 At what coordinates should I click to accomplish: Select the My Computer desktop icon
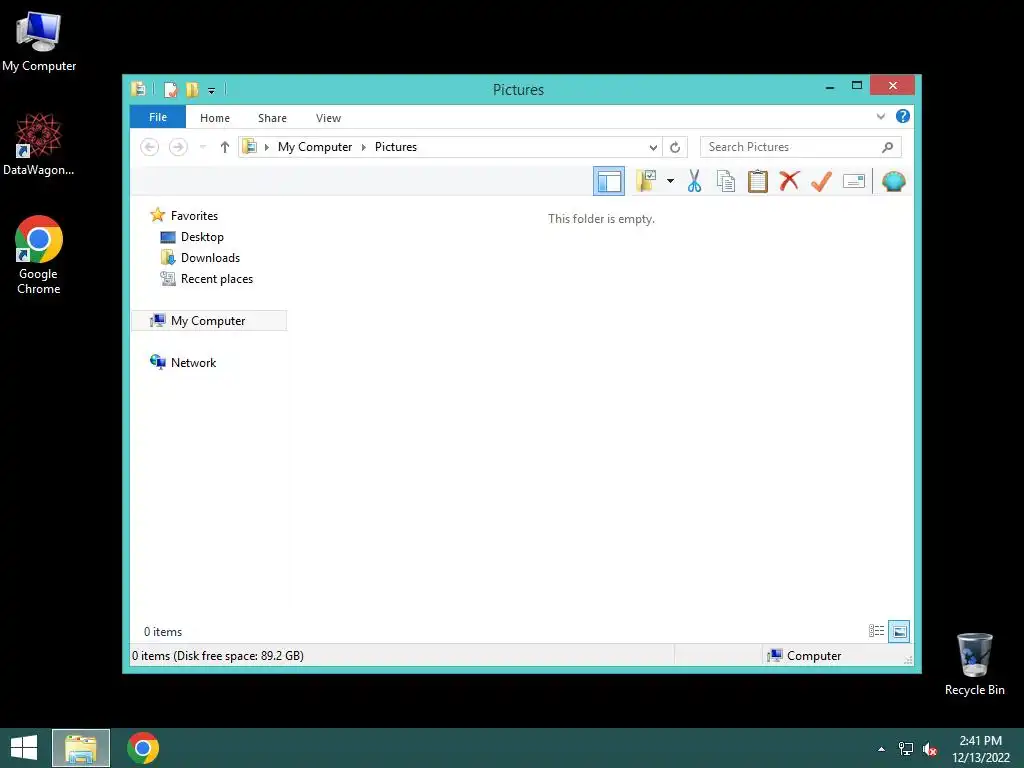click(x=39, y=41)
